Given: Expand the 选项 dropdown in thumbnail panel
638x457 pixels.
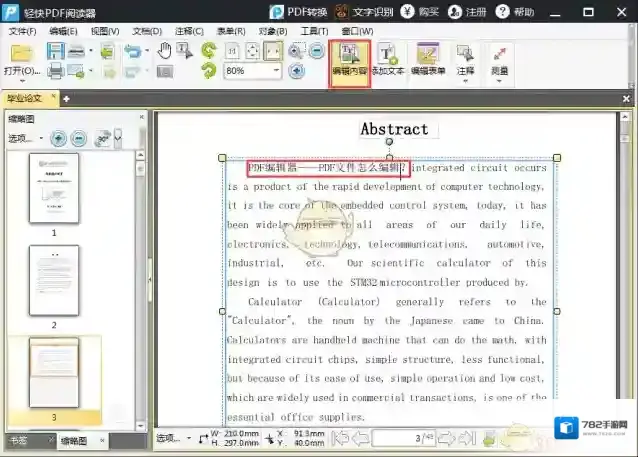Looking at the screenshot, I should (25, 138).
